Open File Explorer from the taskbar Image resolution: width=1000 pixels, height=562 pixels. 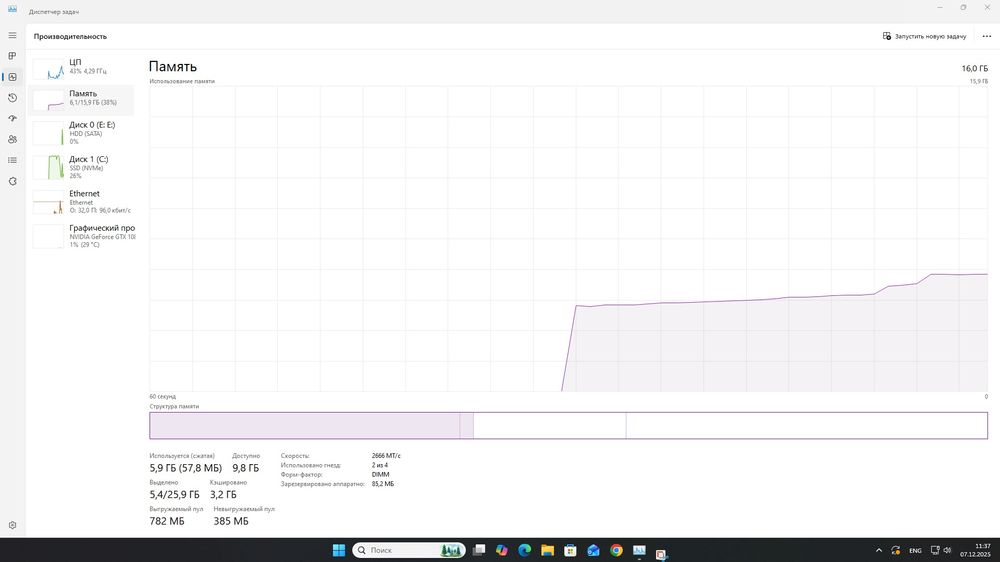click(547, 550)
